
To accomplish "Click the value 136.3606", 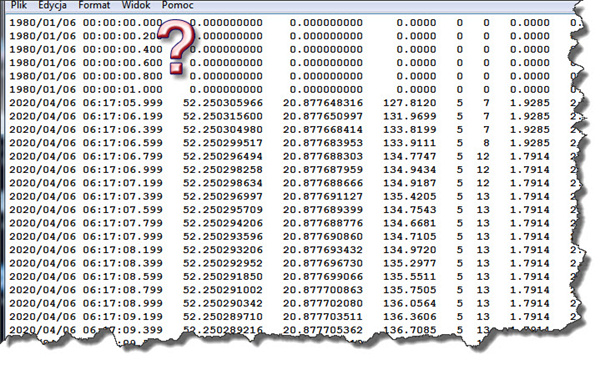I will pos(410,317).
